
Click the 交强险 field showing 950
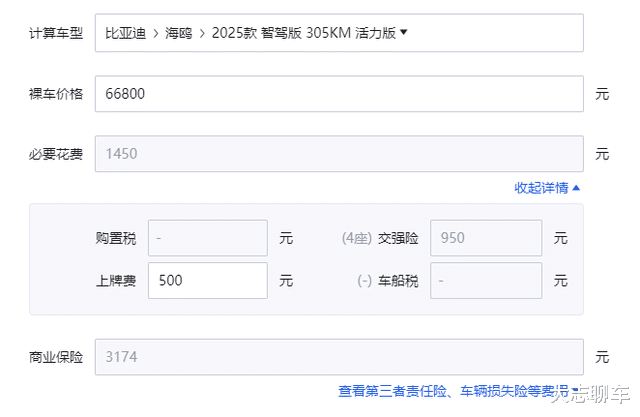click(485, 239)
